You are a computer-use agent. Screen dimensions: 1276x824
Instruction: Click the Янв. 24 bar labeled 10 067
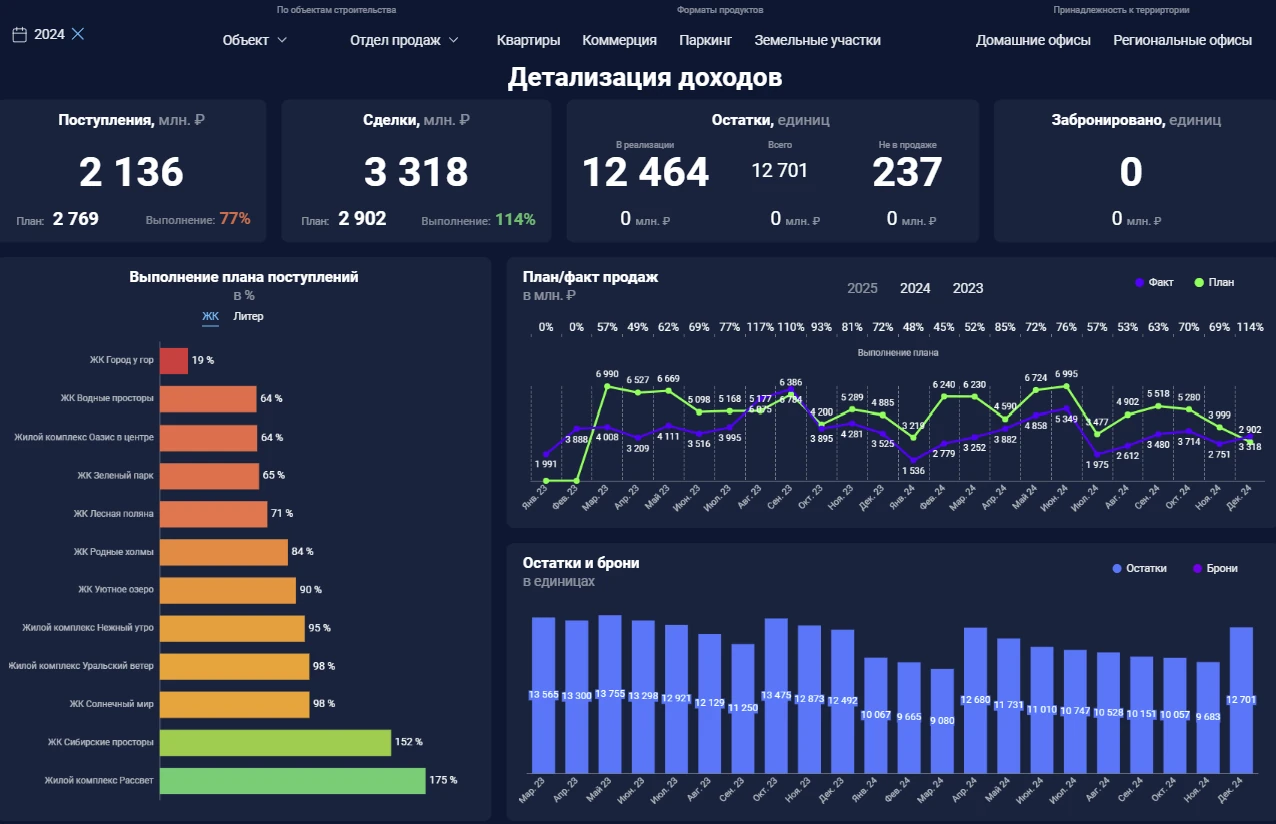[876, 715]
